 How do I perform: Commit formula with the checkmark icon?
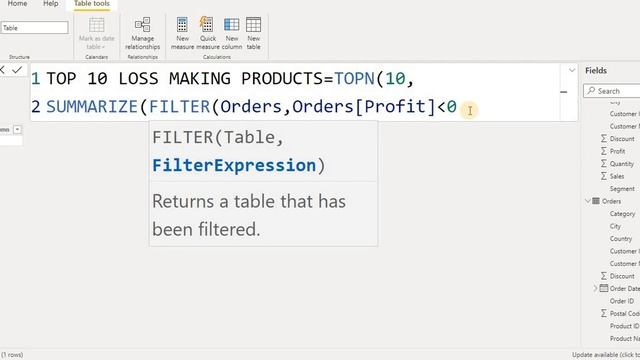17,70
